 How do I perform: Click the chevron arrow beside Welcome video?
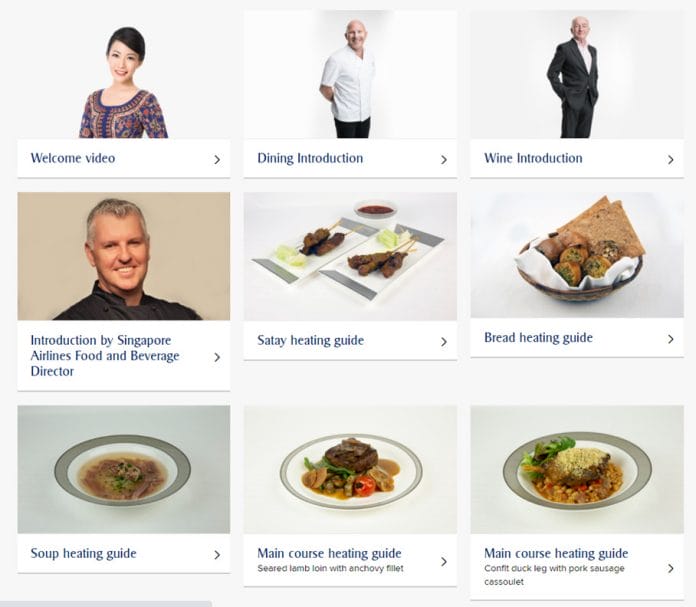coord(217,159)
